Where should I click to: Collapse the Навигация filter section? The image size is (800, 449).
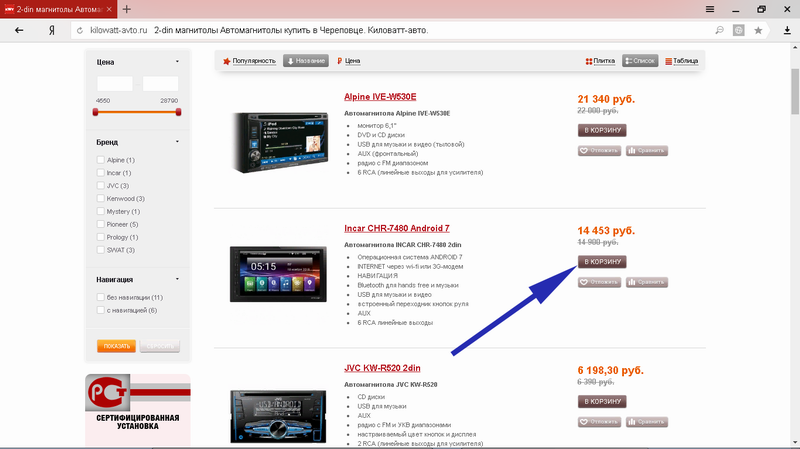coord(177,279)
